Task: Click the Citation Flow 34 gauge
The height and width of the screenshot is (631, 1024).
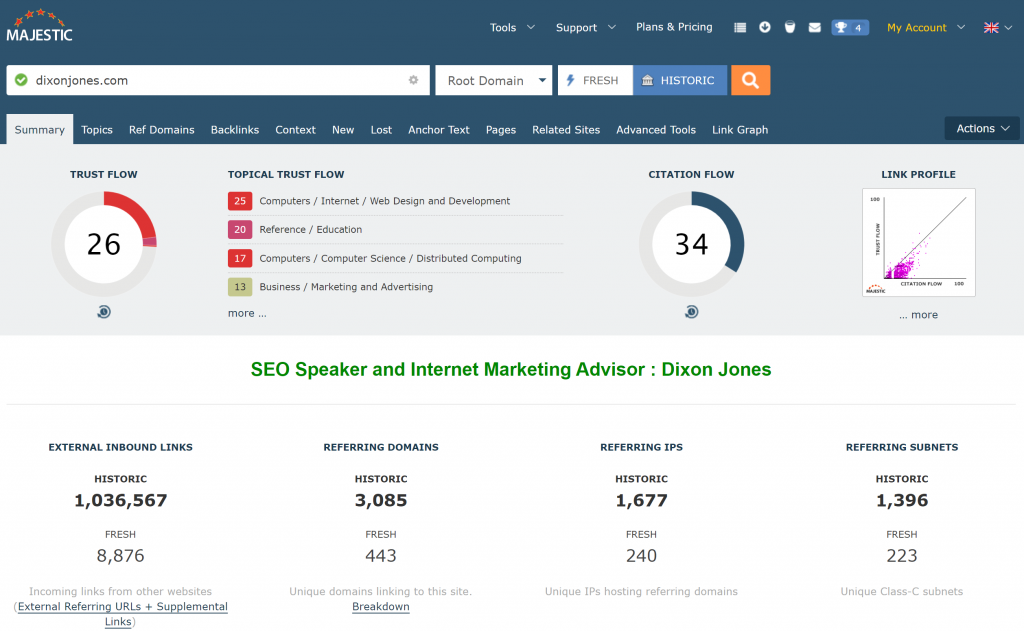Action: pyautogui.click(x=692, y=244)
